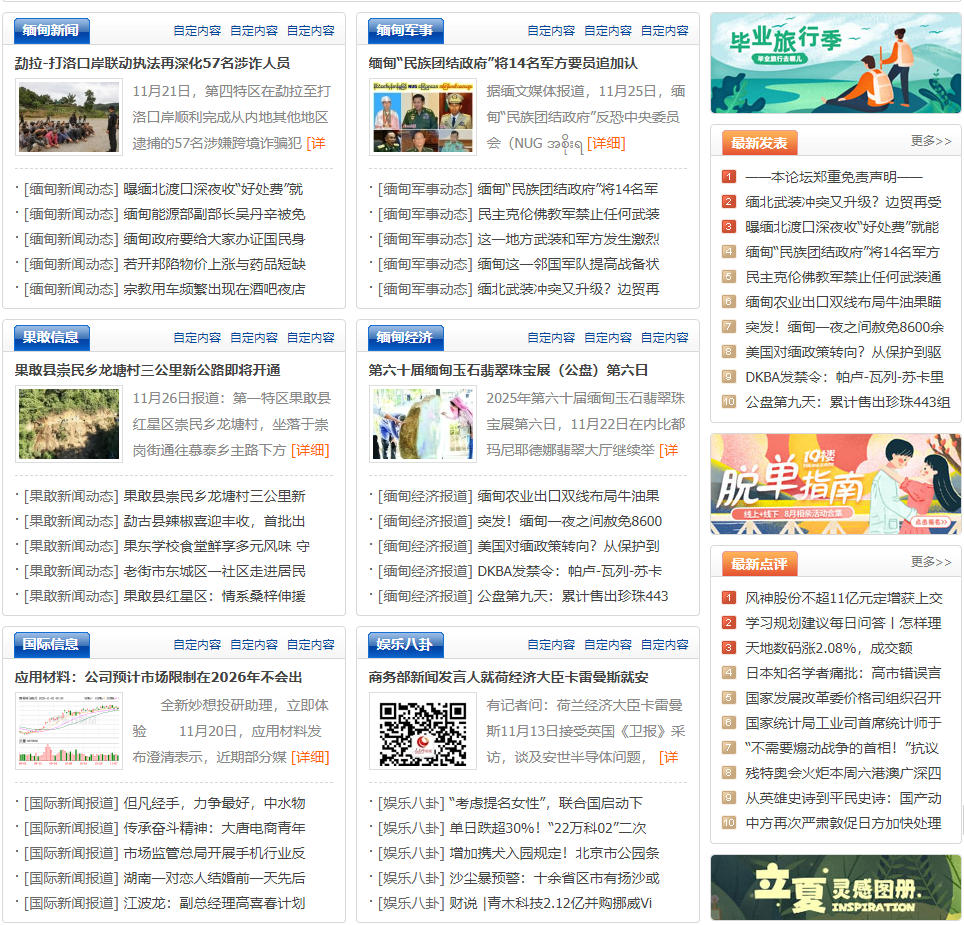Image resolution: width=964 pixels, height=925 pixels.
Task: Click the 勐拉 arrested suspects news thumbnail
Action: [x=68, y=117]
